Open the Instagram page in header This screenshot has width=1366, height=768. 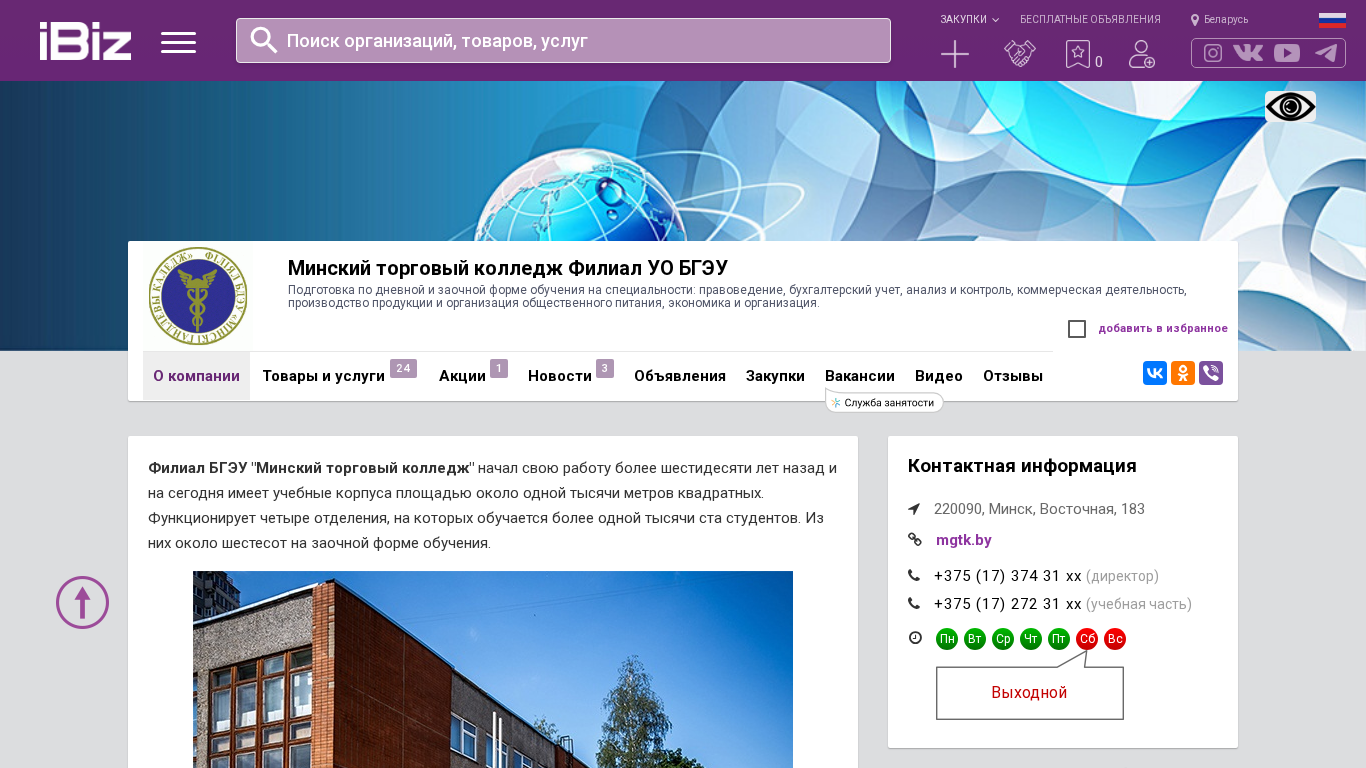[1213, 53]
